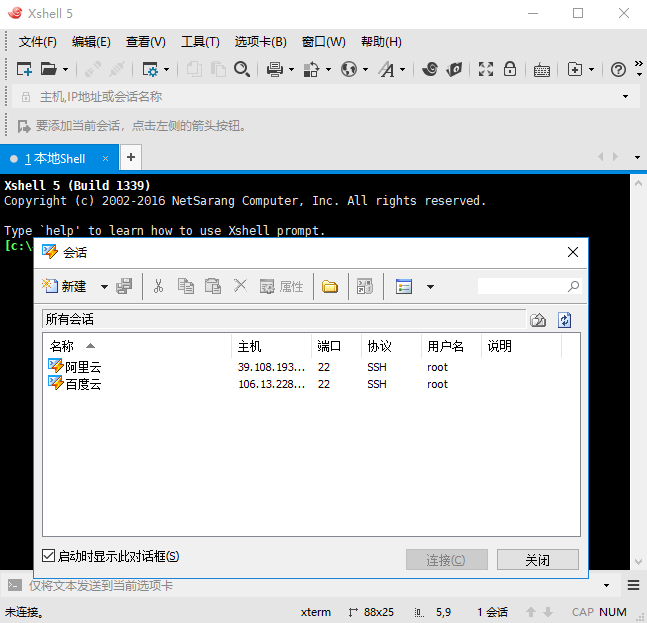Image resolution: width=647 pixels, height=623 pixels.
Task: Sort by 用户名 column header
Action: click(x=451, y=346)
